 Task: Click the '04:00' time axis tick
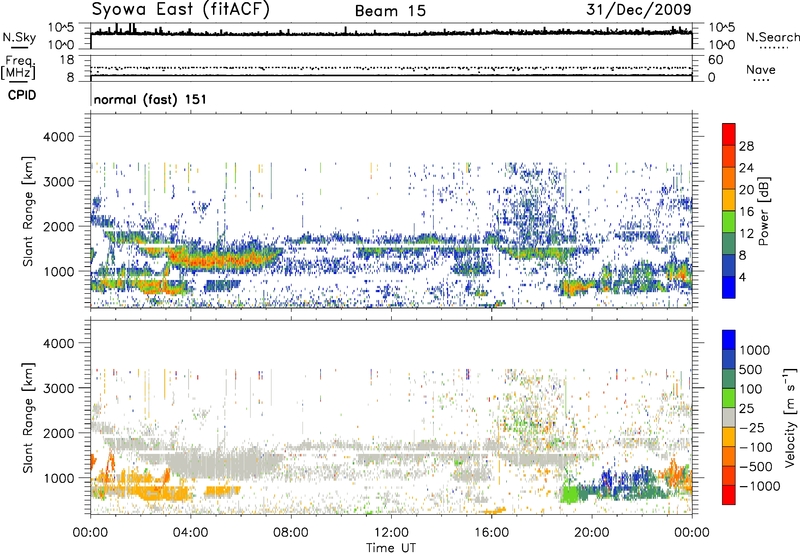(x=190, y=533)
